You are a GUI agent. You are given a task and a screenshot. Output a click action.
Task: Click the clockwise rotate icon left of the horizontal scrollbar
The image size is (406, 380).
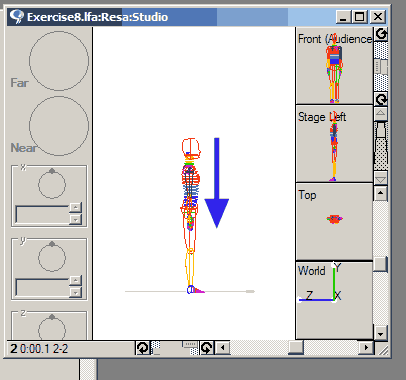click(x=207, y=348)
